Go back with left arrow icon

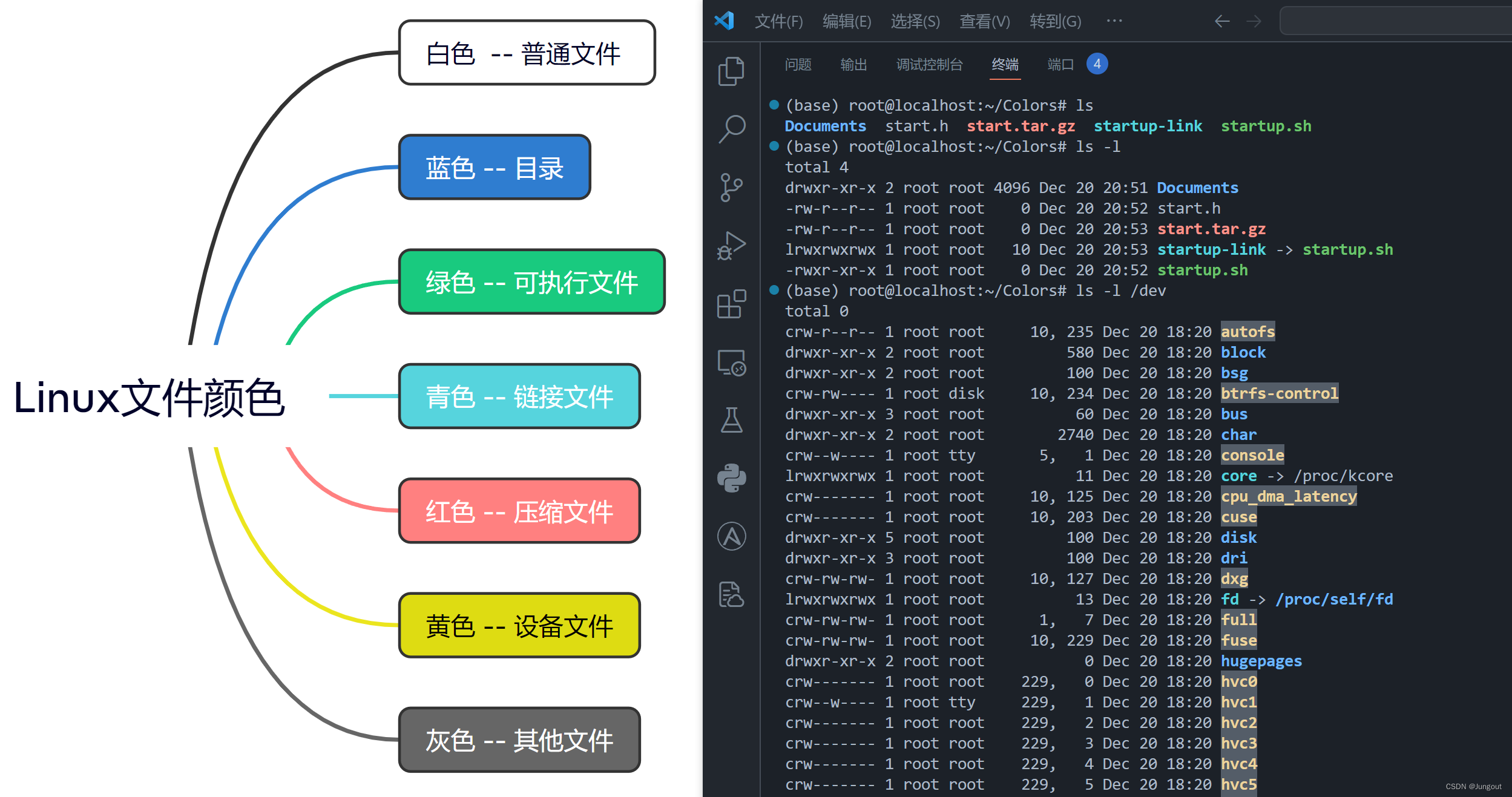(1222, 21)
